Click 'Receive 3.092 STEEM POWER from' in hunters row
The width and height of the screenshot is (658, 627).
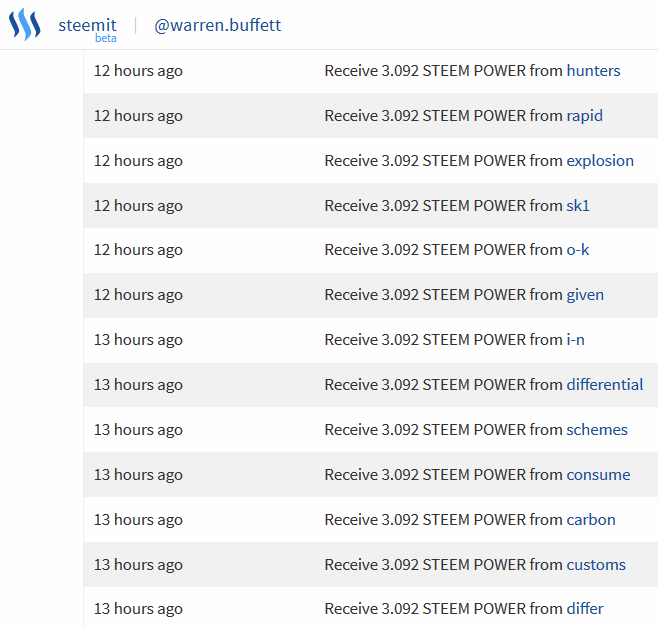444,71
